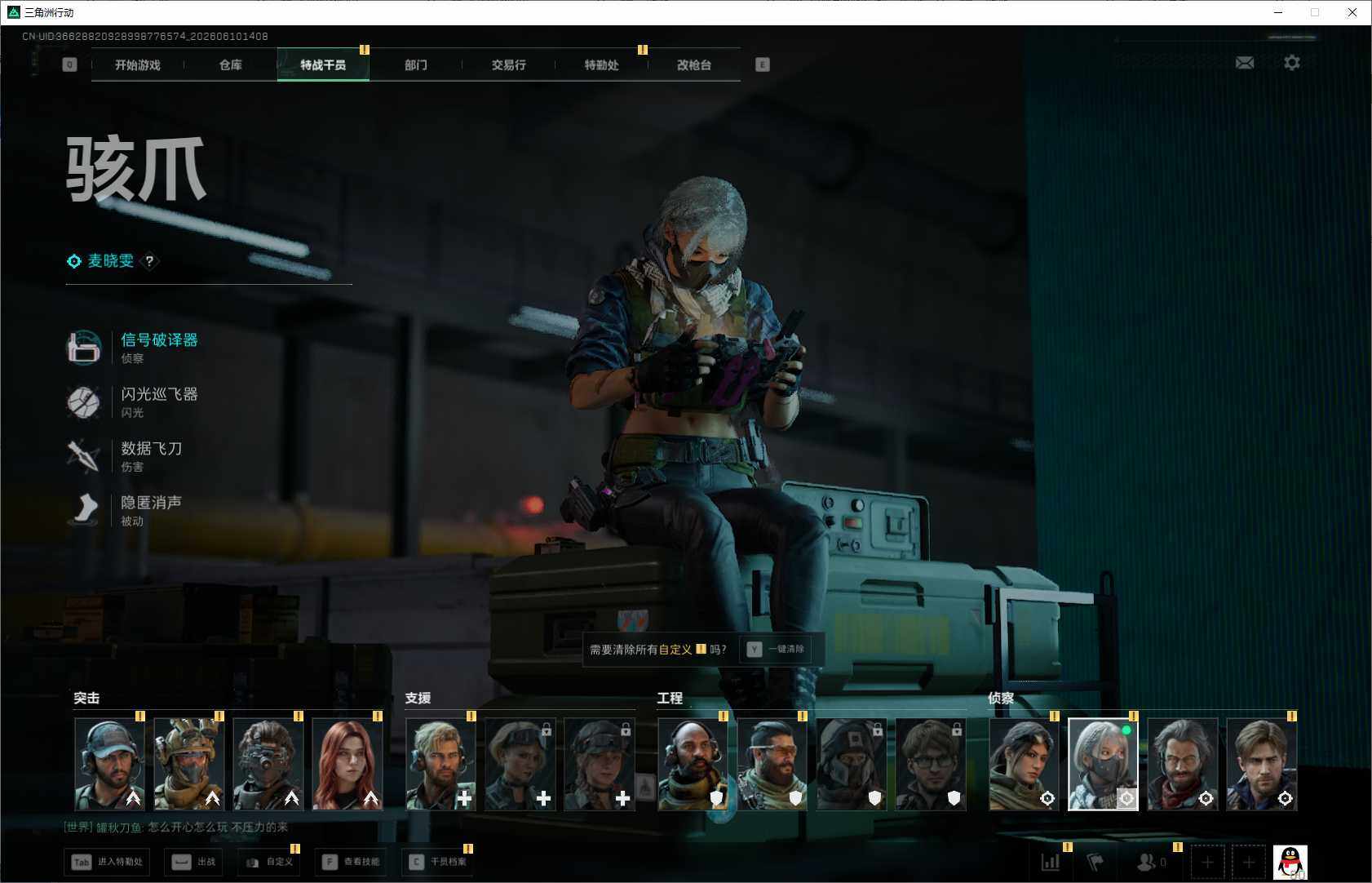Select the blond headset operator in 支援
The width and height of the screenshot is (1372, 883).
pyautogui.click(x=440, y=764)
